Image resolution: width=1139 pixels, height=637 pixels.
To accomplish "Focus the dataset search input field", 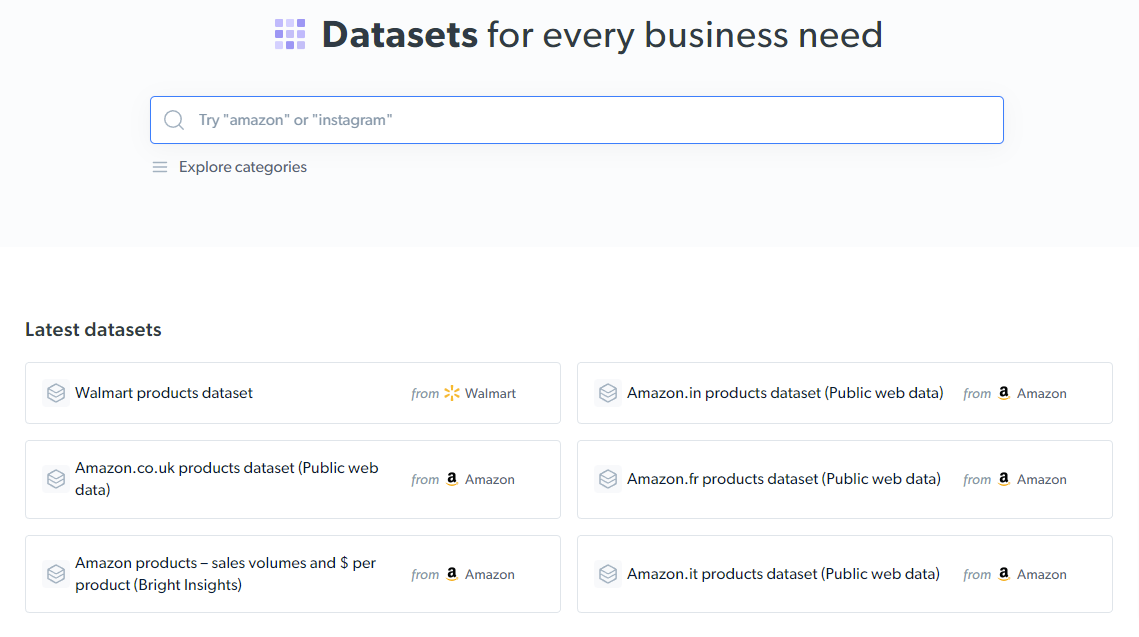I will 590,120.
